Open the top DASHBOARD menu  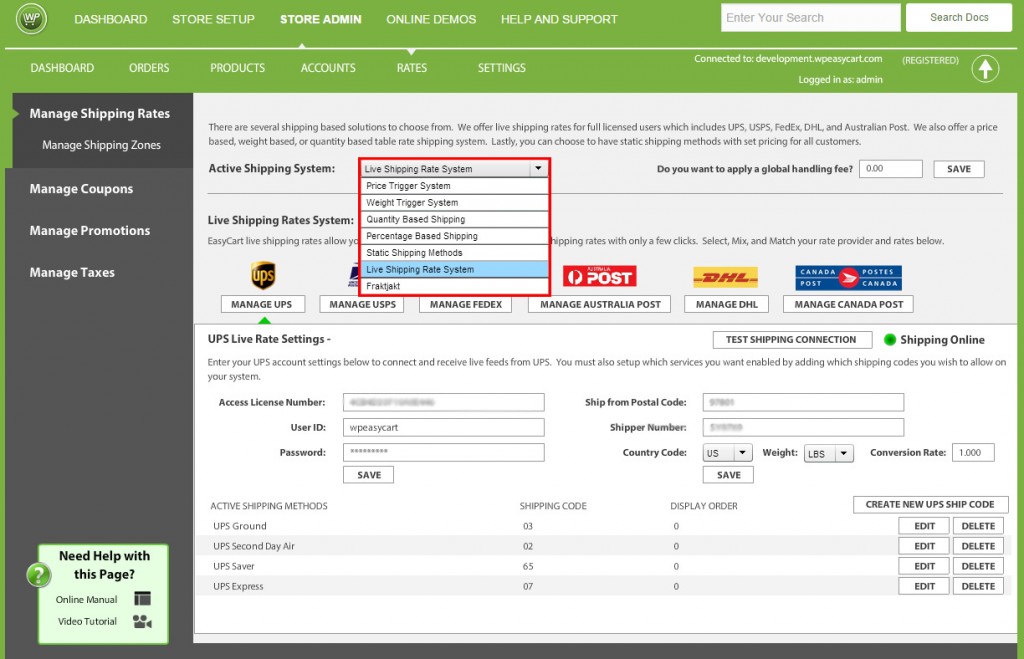click(x=110, y=19)
